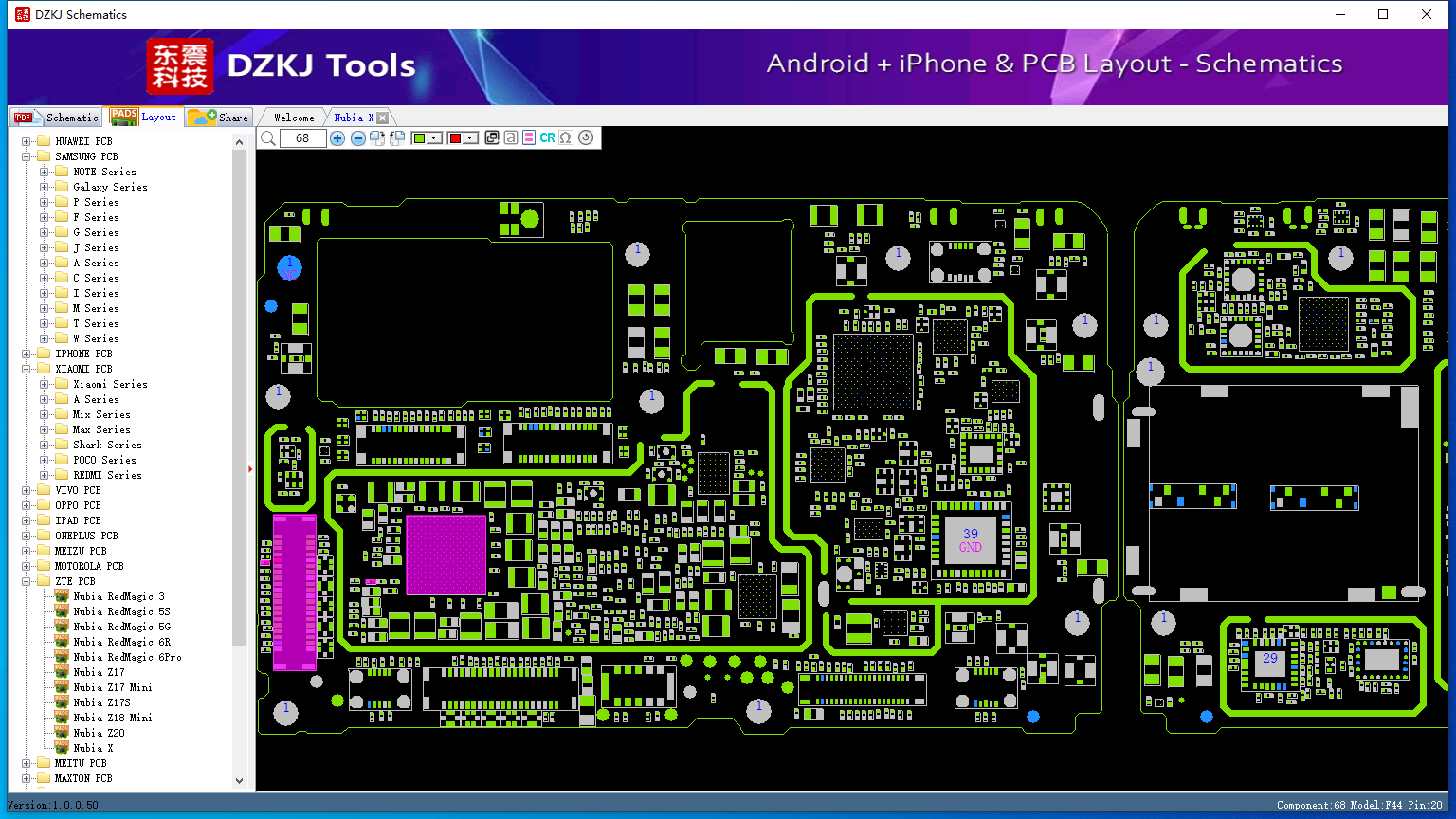Click the Version:1.0.0.50 status text
The image size is (1456, 819).
pyautogui.click(x=53, y=805)
